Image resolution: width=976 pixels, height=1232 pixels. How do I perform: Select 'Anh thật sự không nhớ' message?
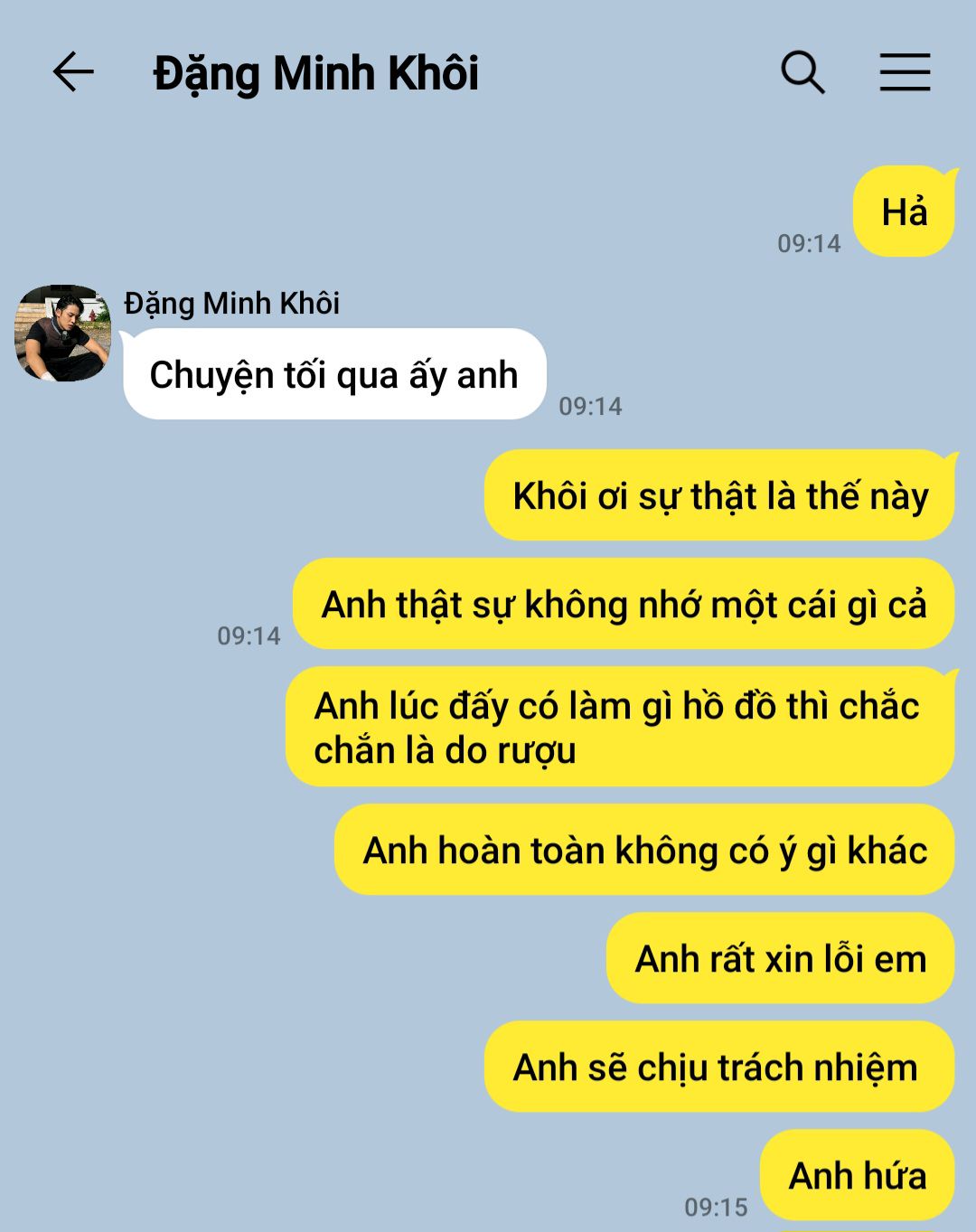point(624,604)
